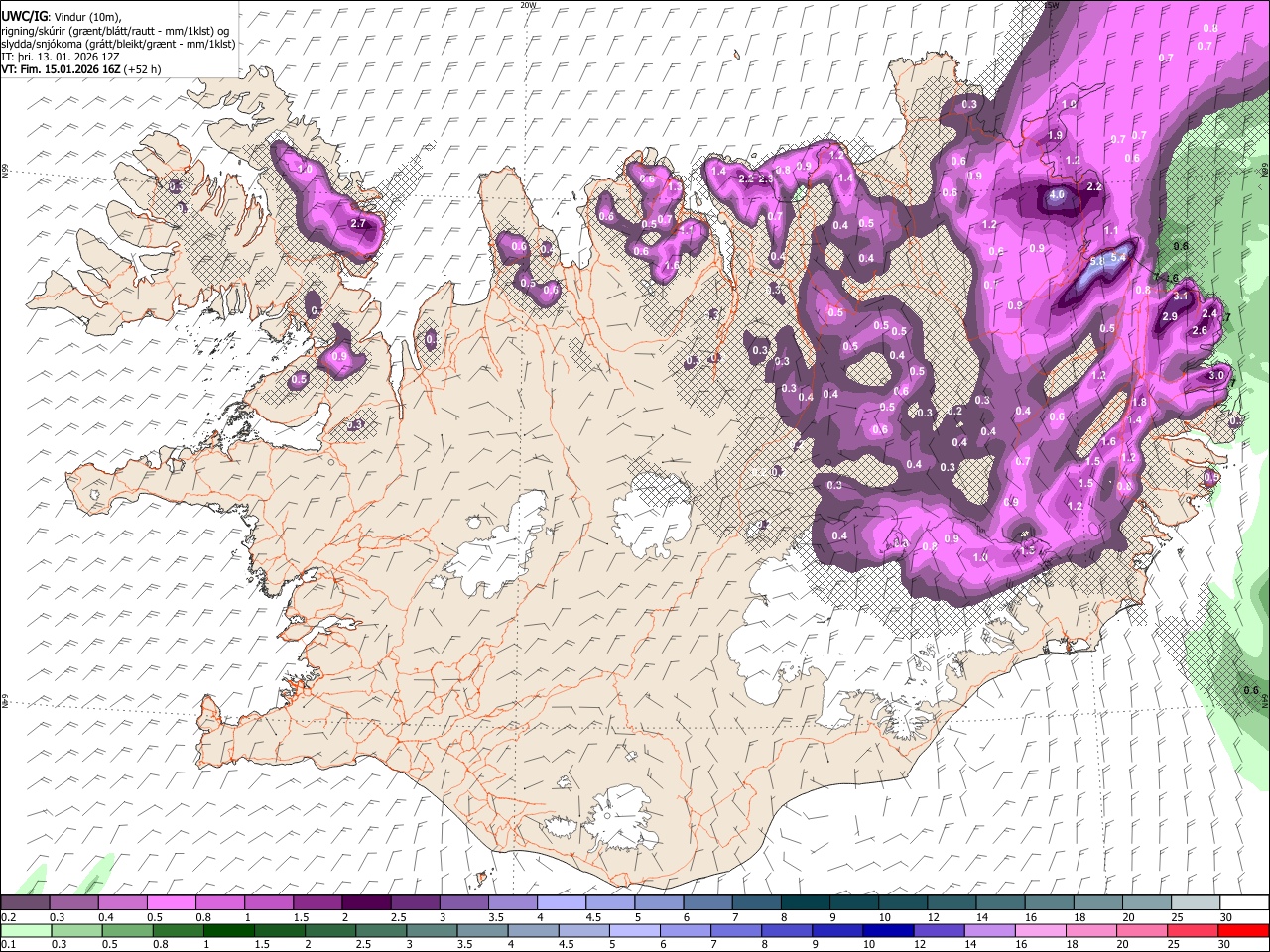
Task: Select the 3.1 precipitation value
Action: (x=1181, y=296)
